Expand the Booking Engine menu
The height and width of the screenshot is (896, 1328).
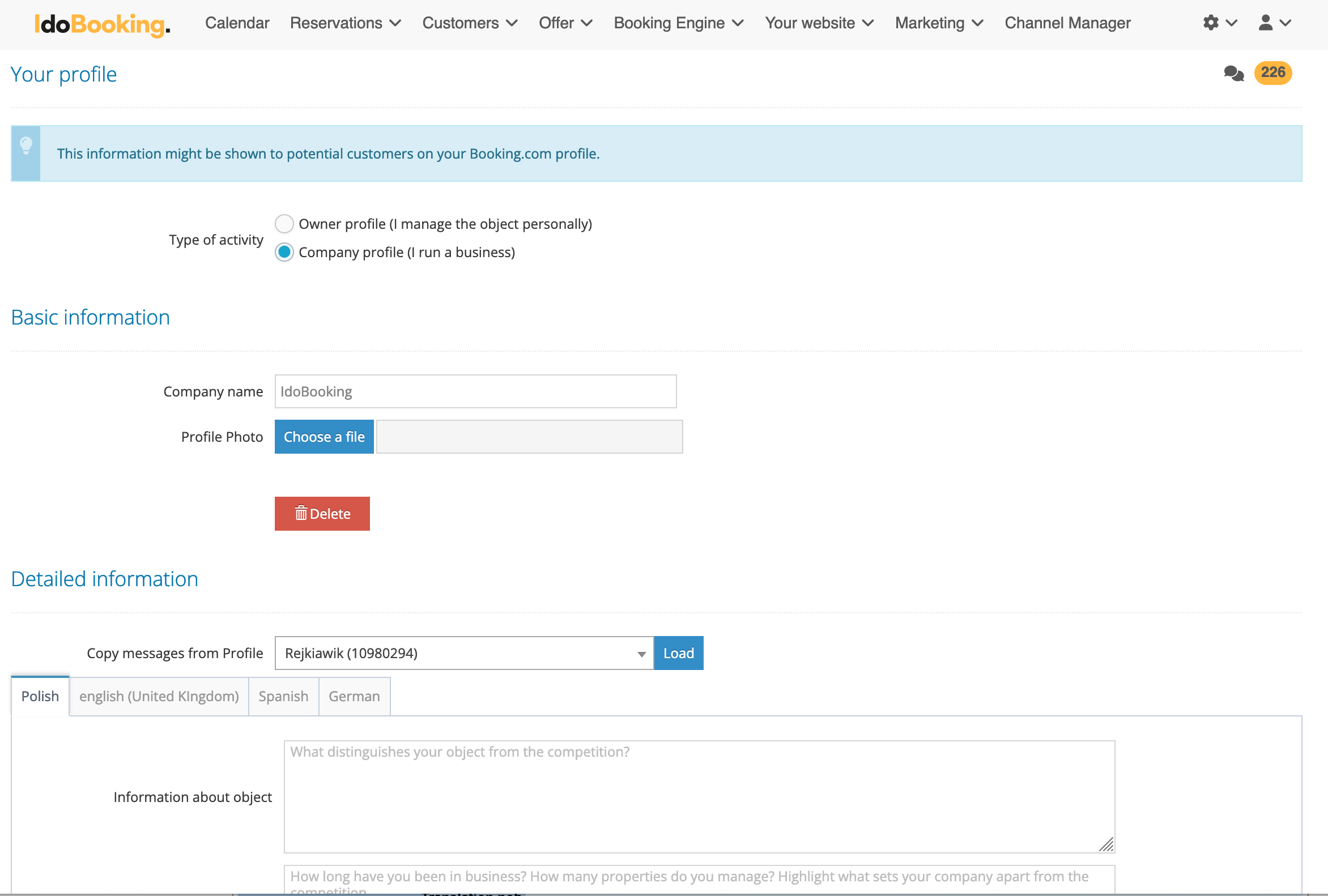pos(678,23)
